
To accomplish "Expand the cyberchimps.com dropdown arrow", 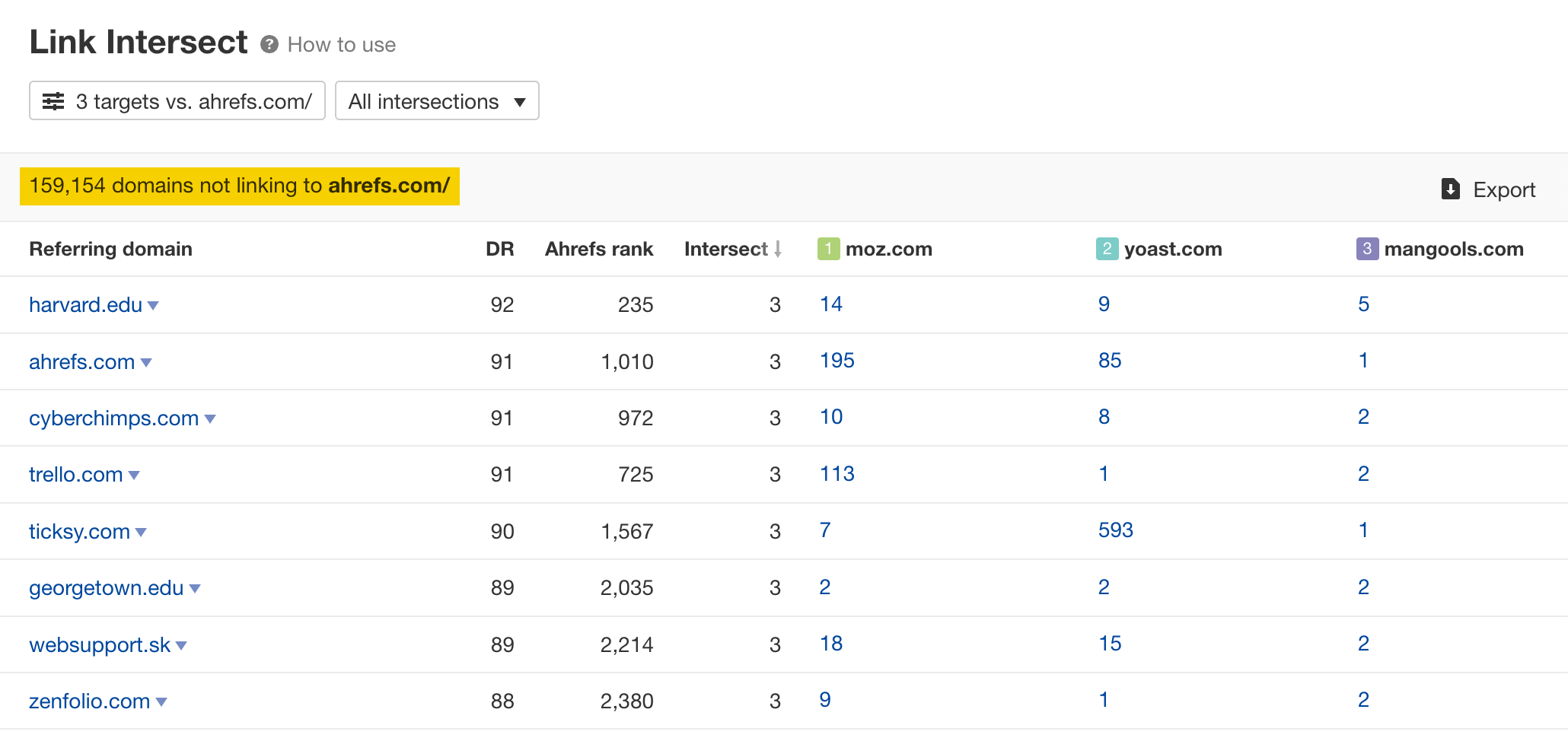I will [210, 419].
